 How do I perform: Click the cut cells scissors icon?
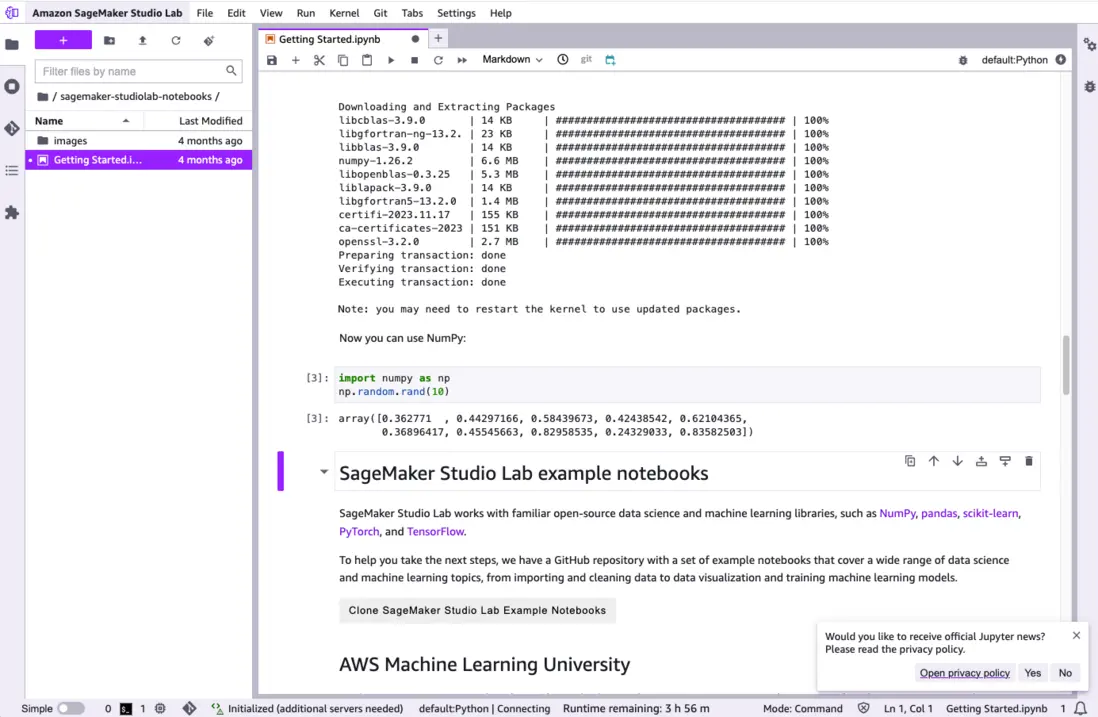[x=319, y=60]
